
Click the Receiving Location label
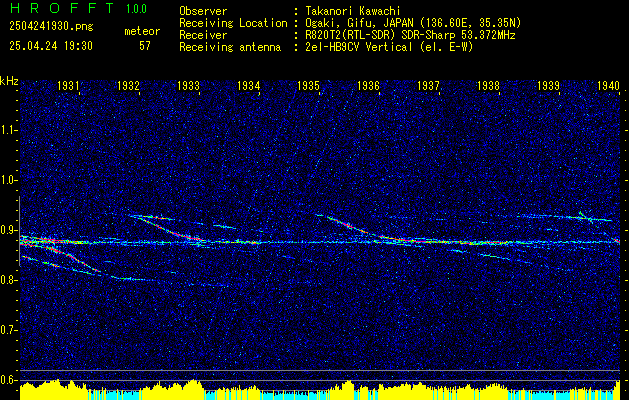tap(233, 23)
